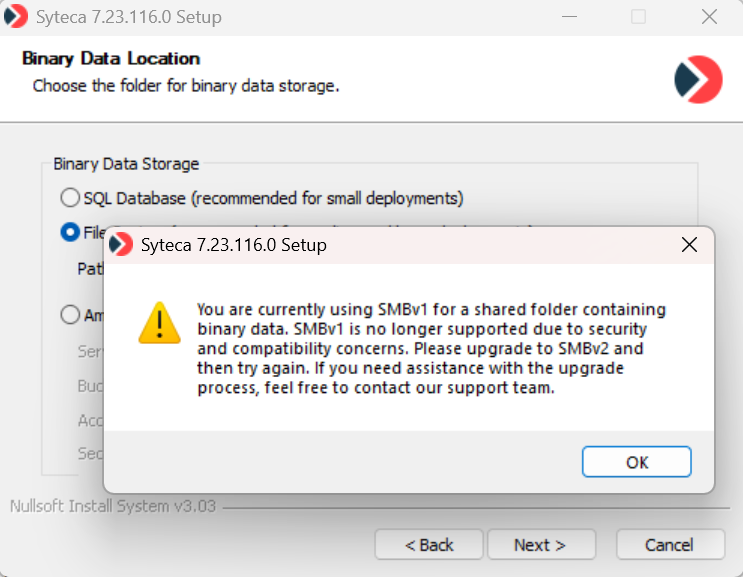Click the large Syteca logo in the header

(698, 80)
